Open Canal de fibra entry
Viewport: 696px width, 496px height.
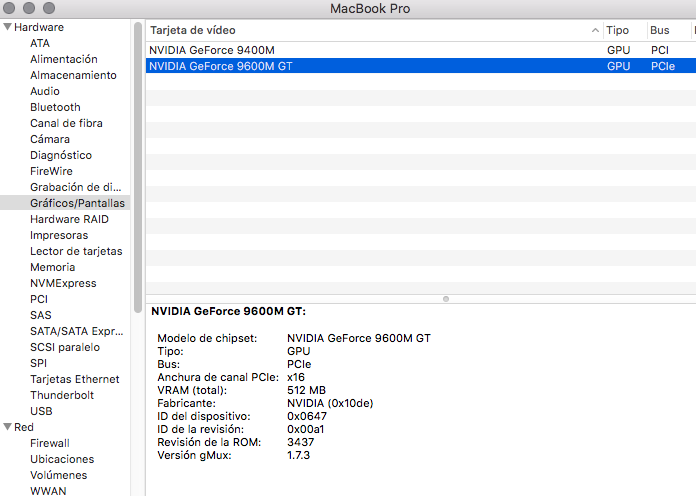coord(66,123)
